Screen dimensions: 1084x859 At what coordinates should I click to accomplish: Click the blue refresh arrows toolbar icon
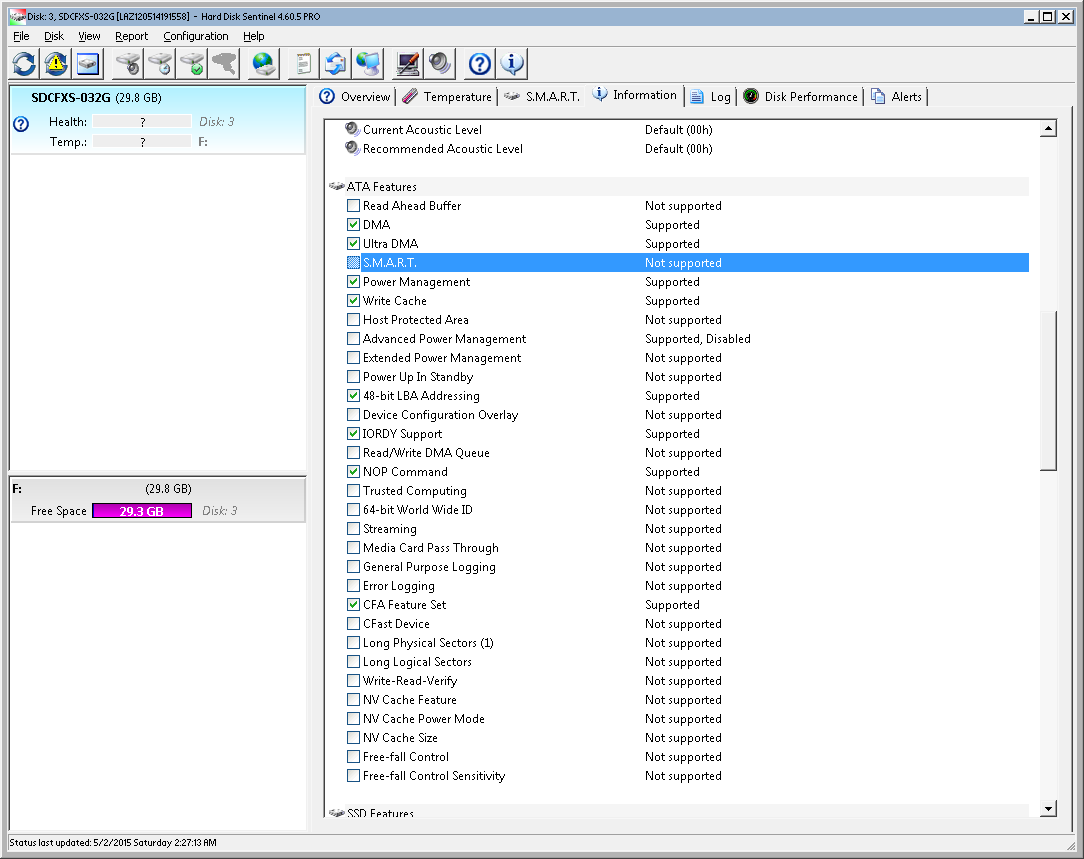(24, 64)
